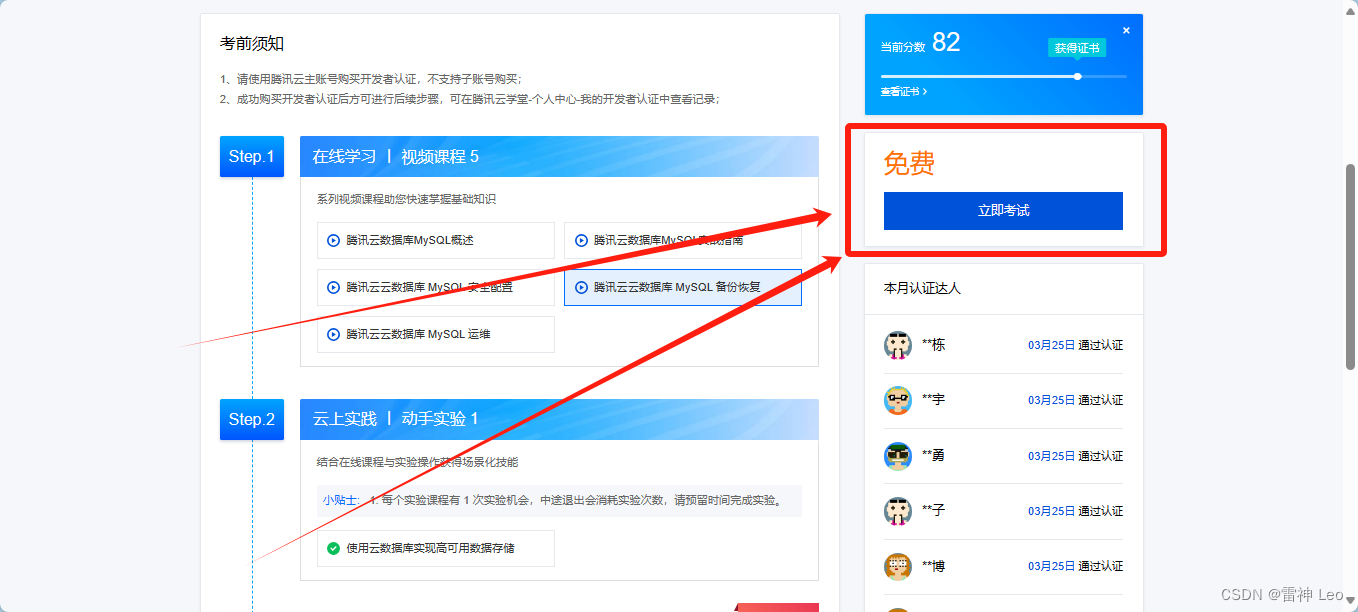Open course 腾讯云数据库MySQL概述
Viewport: 1358px width, 612px height.
tap(436, 240)
